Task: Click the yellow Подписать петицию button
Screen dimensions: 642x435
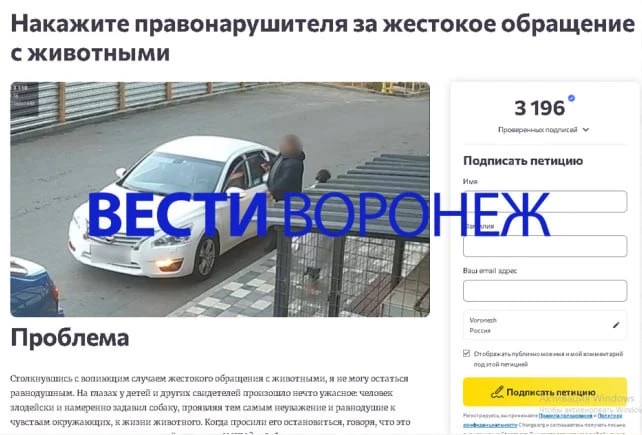Action: pyautogui.click(x=545, y=392)
